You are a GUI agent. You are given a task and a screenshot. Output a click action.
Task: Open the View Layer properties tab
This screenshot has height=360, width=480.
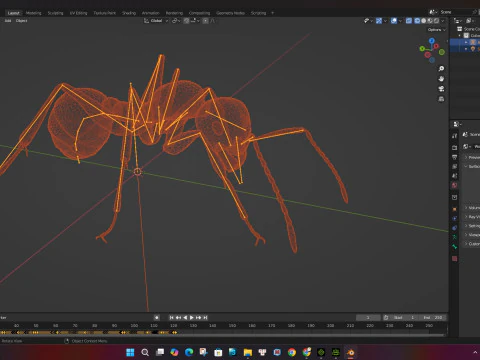[x=455, y=166]
